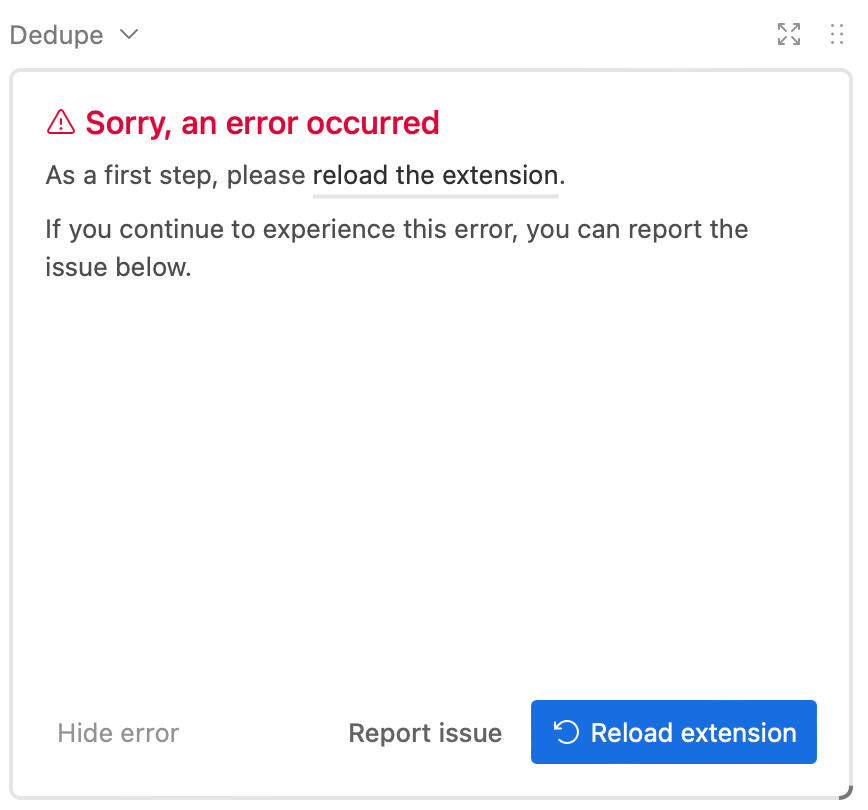Click the circular reload arrow icon
Image resolution: width=868 pixels, height=810 pixels.
click(x=566, y=732)
